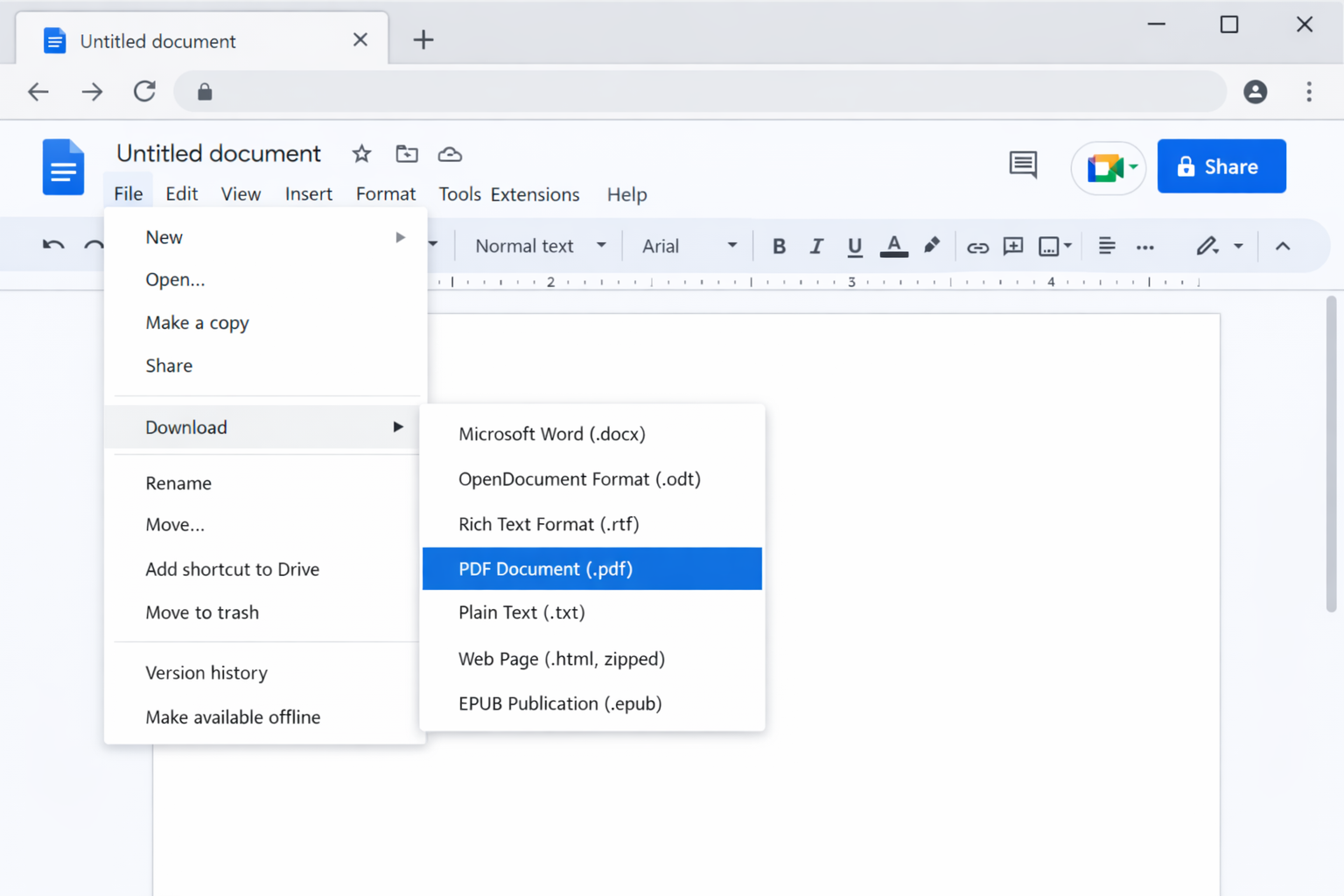Open the File menu
The width and height of the screenshot is (1344, 896).
click(129, 193)
